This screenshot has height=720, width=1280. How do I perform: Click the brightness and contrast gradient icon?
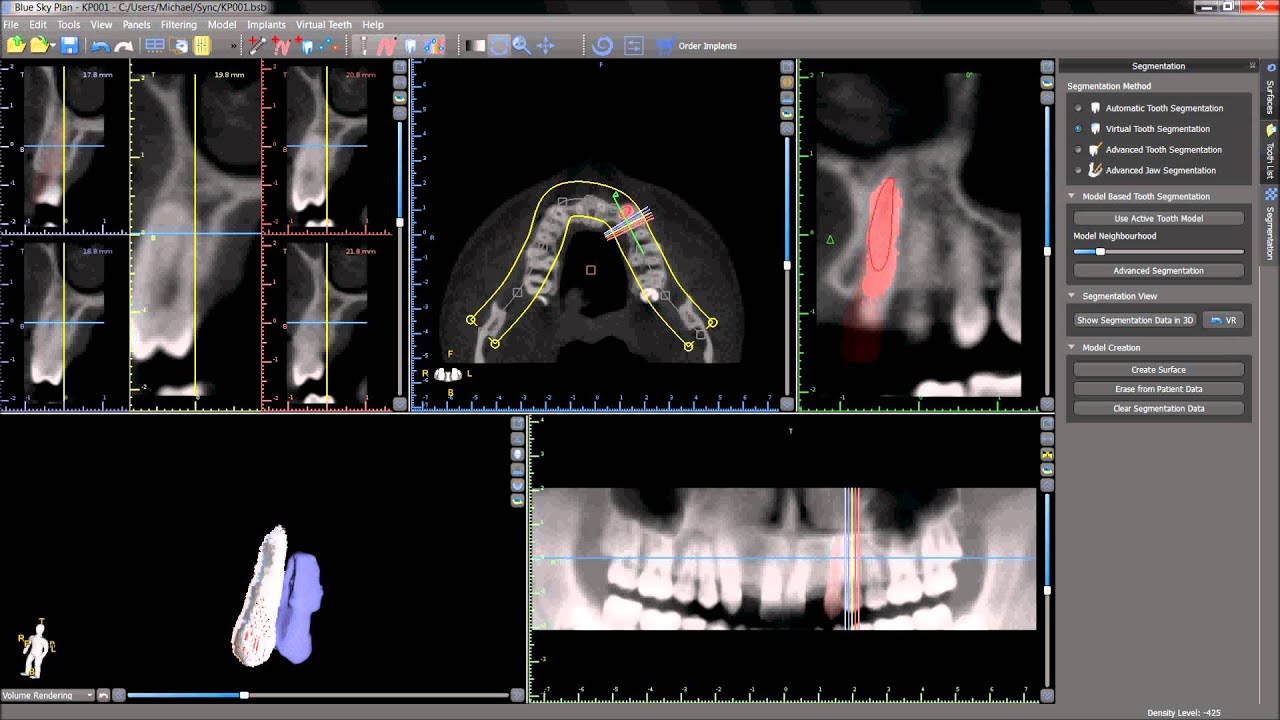(475, 46)
